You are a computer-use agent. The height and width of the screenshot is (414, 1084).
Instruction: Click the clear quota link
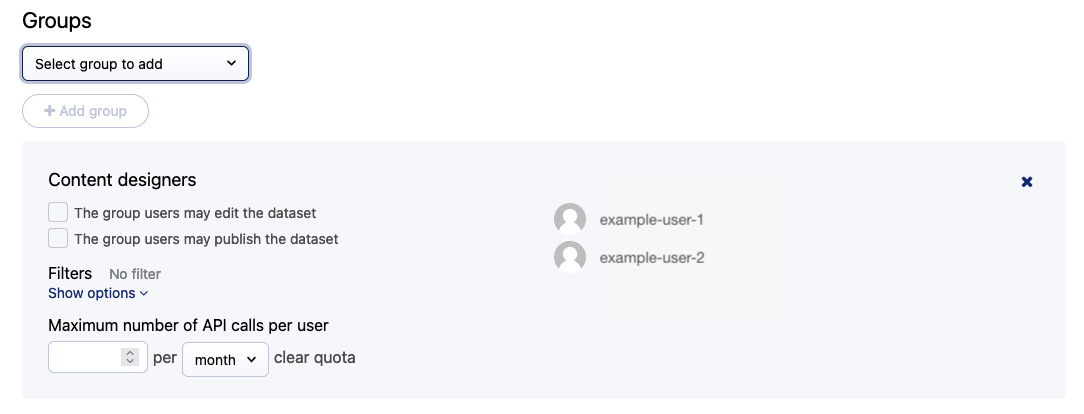pos(314,357)
